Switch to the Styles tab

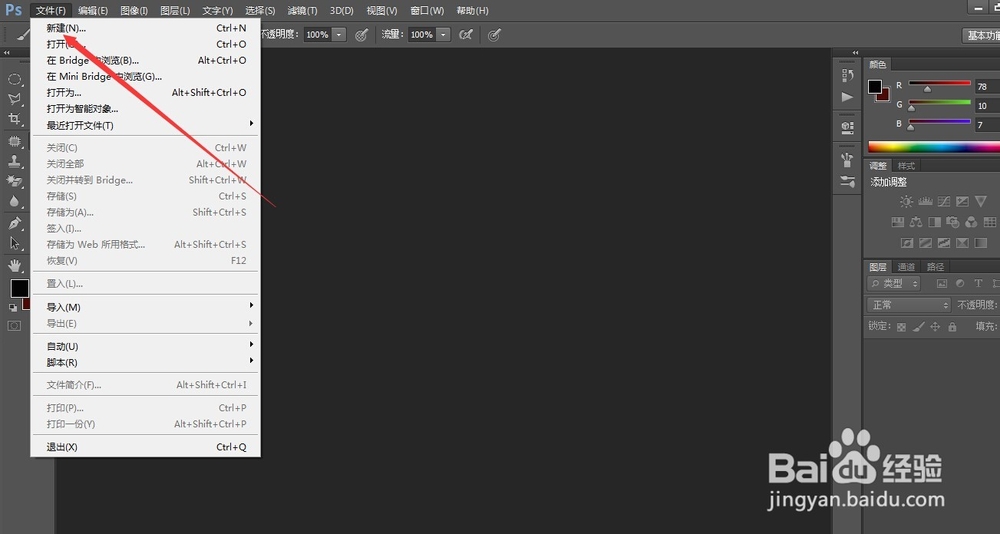click(x=906, y=166)
